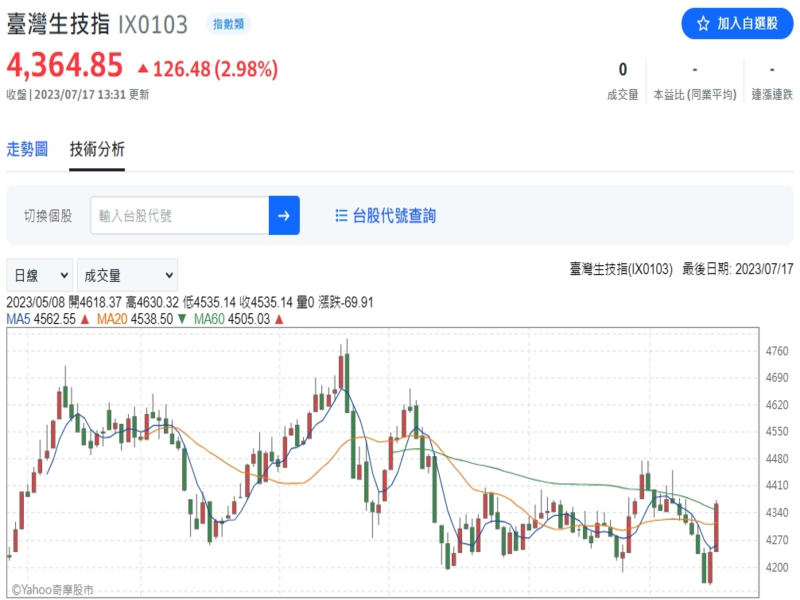This screenshot has width=800, height=600.
Task: Switch to the 走勢圖 tab
Action: pyautogui.click(x=27, y=149)
